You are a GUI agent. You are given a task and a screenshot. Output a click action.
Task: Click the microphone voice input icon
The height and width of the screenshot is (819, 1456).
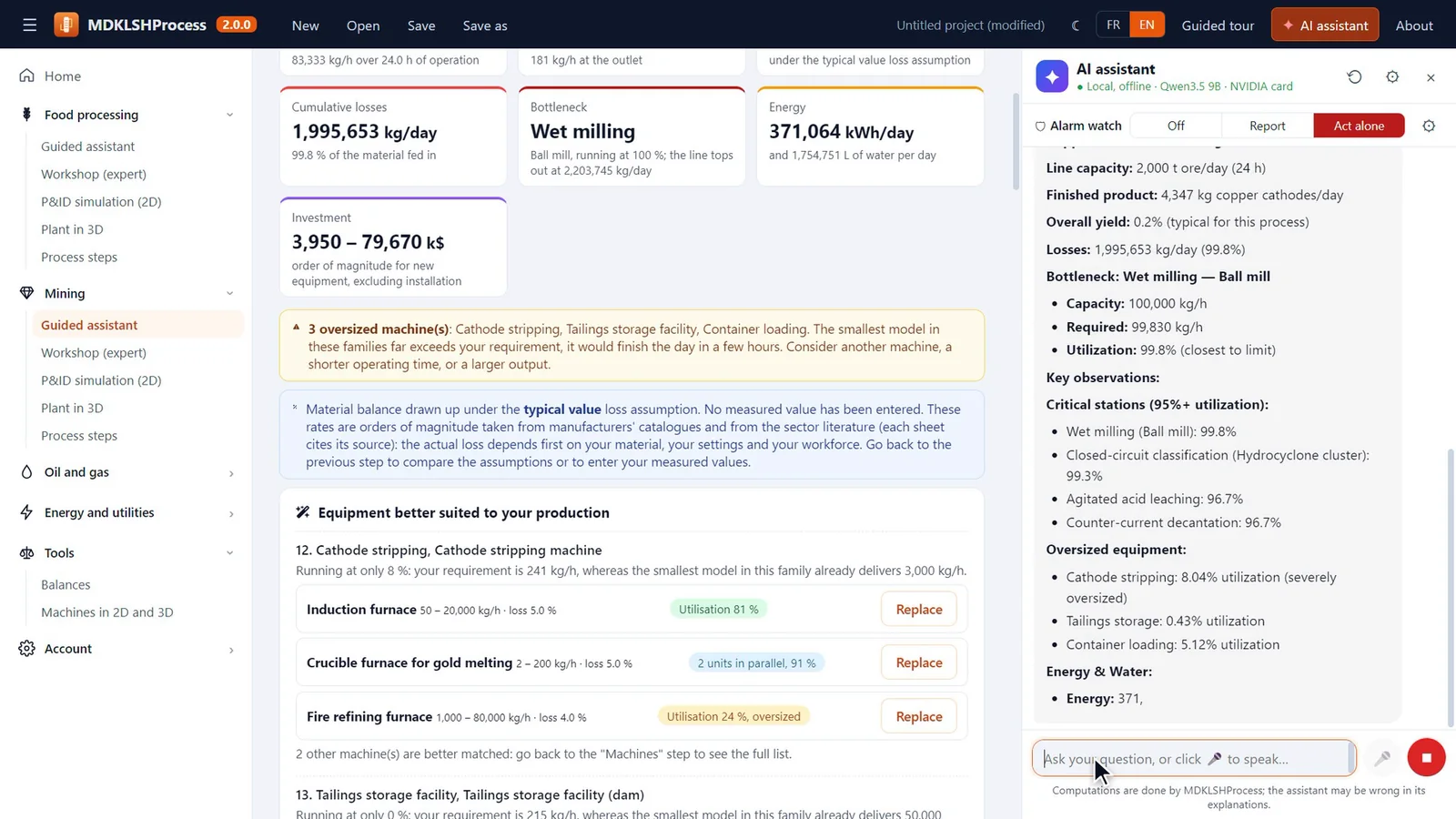pos(1382,758)
